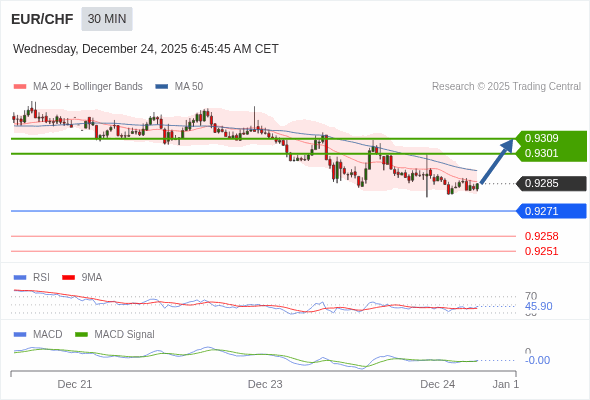Click the 0.9309 resistance price label
The width and height of the screenshot is (590, 400).
[541, 138]
